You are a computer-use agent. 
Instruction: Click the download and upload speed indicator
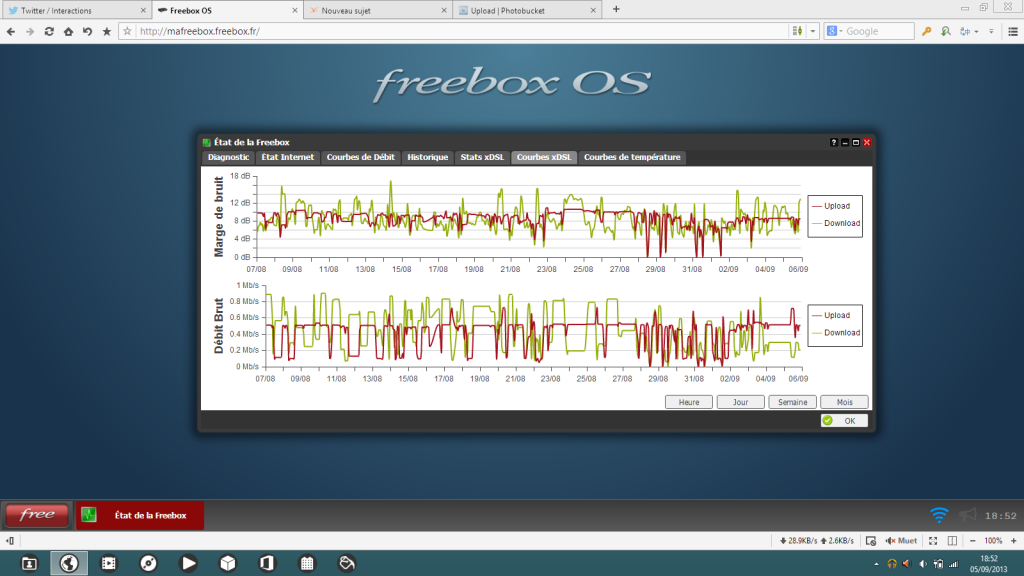(817, 541)
